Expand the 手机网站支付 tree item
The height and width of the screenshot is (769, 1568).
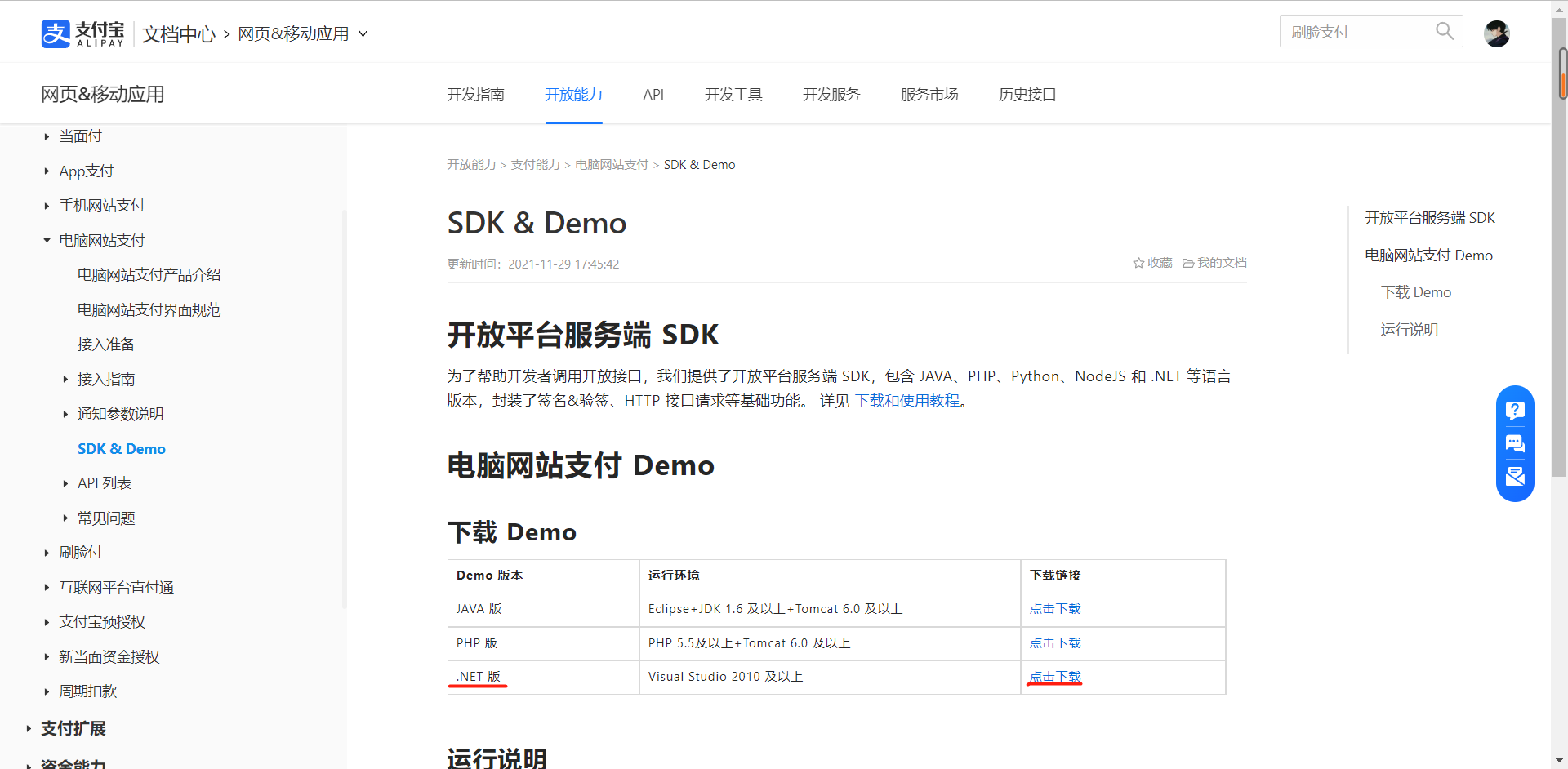[x=47, y=206]
